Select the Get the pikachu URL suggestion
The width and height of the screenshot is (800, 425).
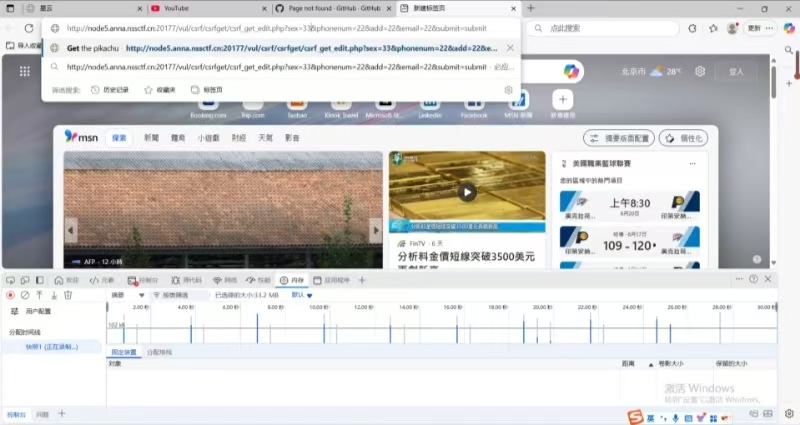[281, 48]
